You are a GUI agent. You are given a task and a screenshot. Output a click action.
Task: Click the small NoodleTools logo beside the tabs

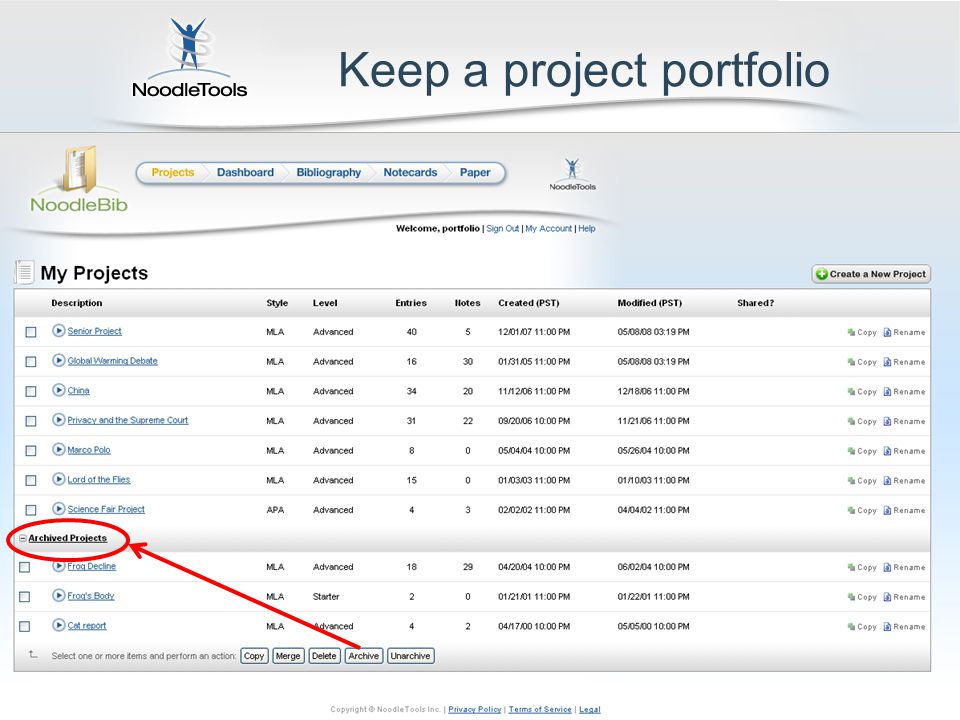[572, 174]
